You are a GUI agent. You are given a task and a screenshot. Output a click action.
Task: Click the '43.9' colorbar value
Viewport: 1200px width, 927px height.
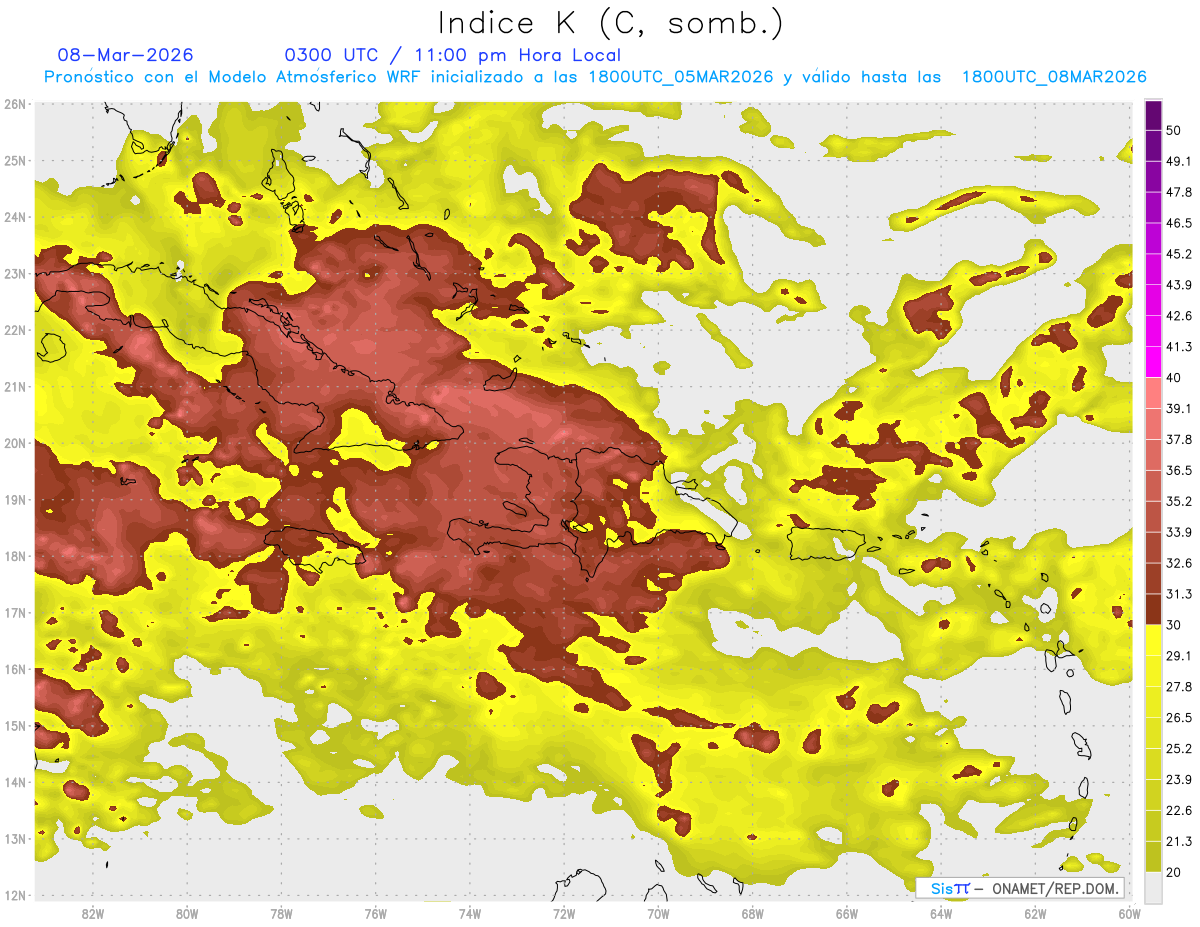coord(1178,285)
